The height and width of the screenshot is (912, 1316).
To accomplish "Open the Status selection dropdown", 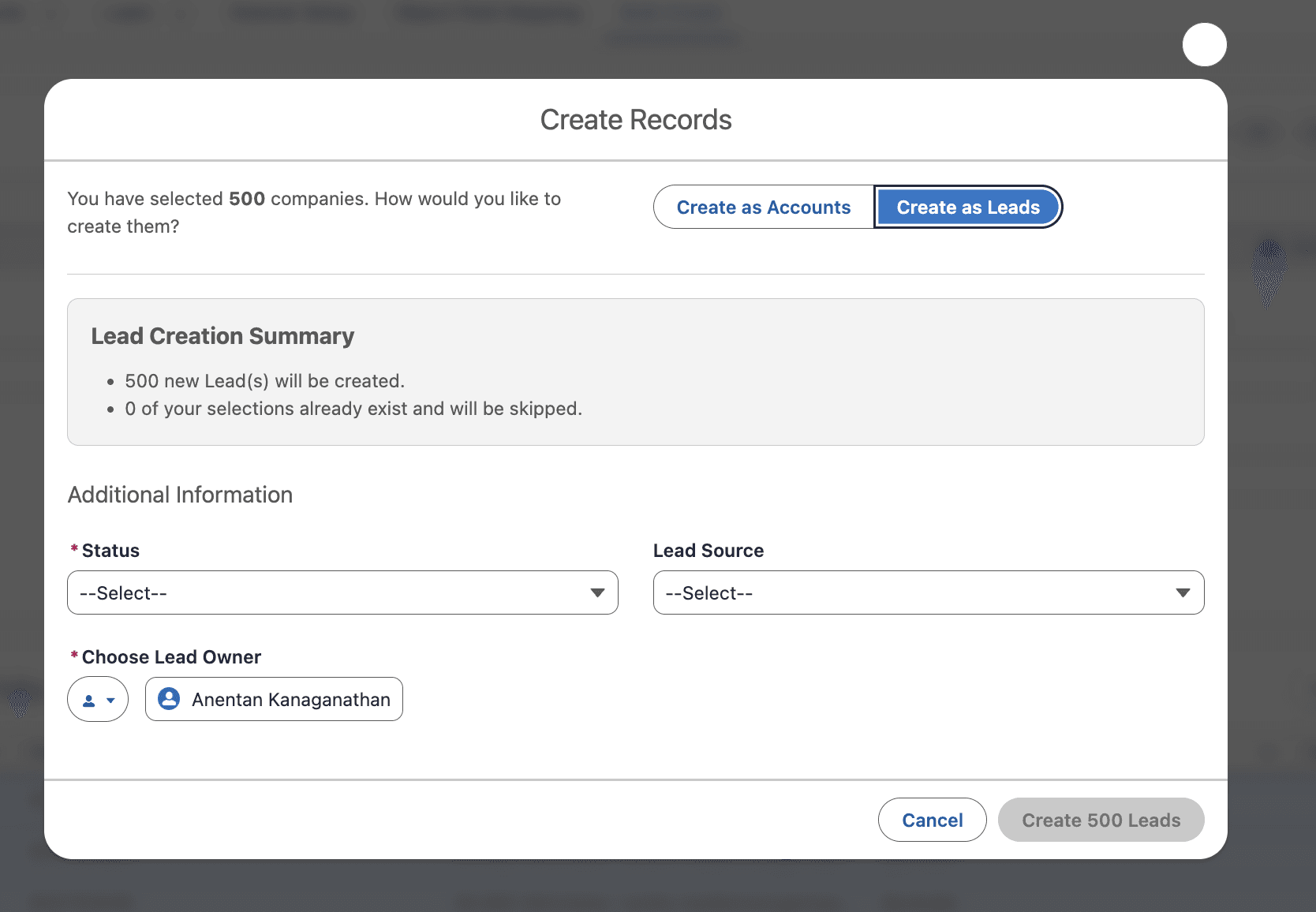I will pyautogui.click(x=342, y=592).
